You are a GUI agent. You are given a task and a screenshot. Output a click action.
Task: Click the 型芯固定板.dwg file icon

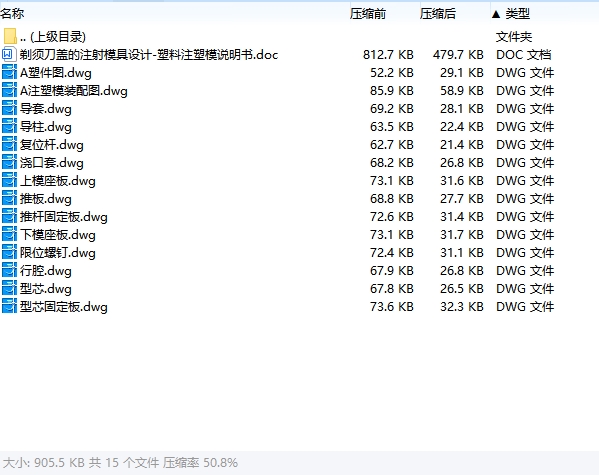click(x=9, y=306)
